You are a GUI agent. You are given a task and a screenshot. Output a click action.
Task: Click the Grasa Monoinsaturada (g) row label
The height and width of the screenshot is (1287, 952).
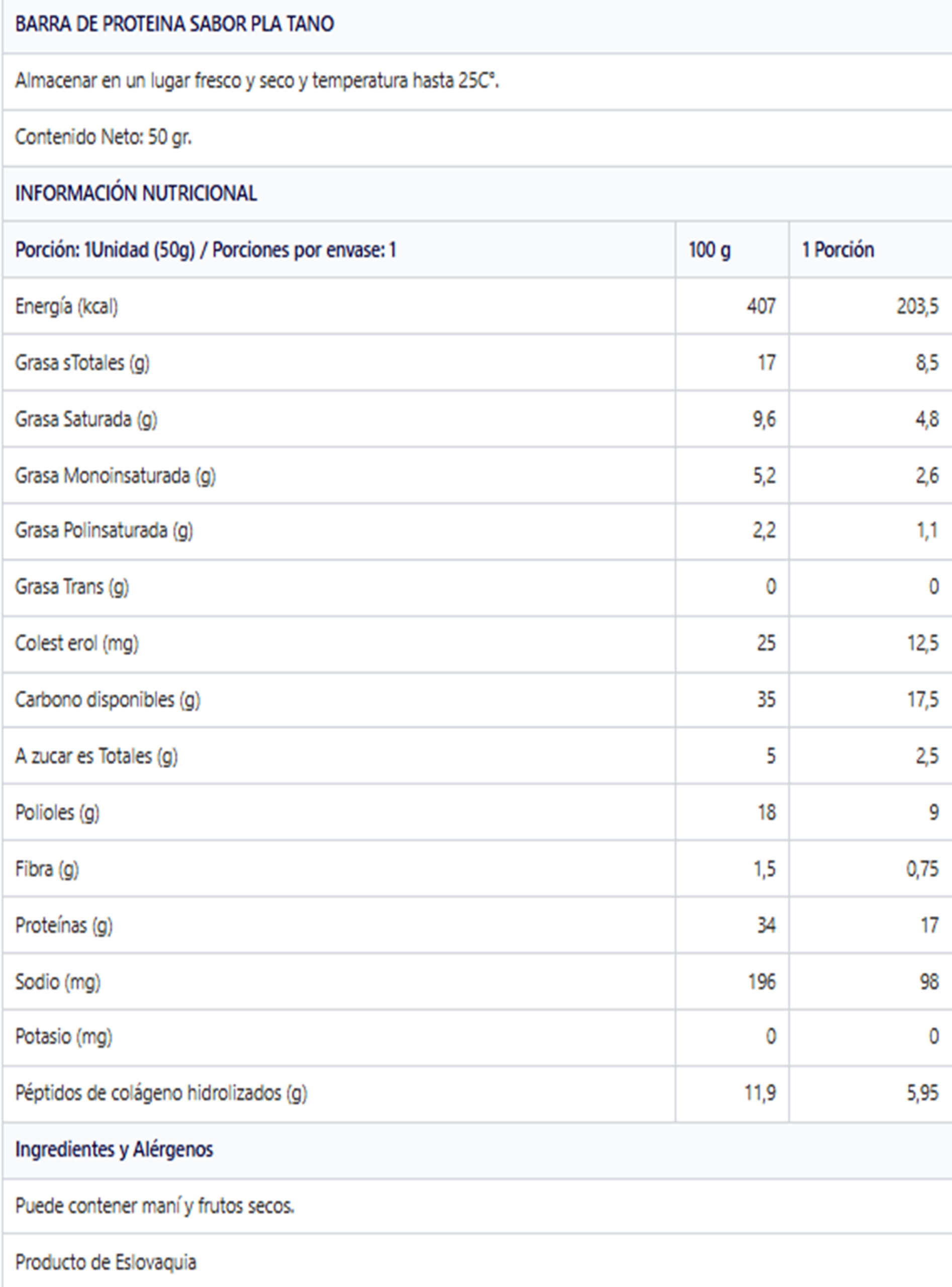tap(115, 476)
